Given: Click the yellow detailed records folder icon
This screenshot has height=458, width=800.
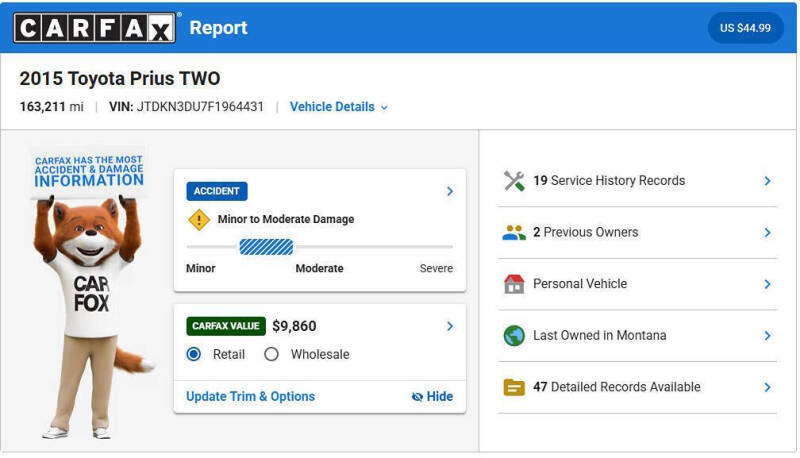Looking at the screenshot, I should click(x=514, y=388).
